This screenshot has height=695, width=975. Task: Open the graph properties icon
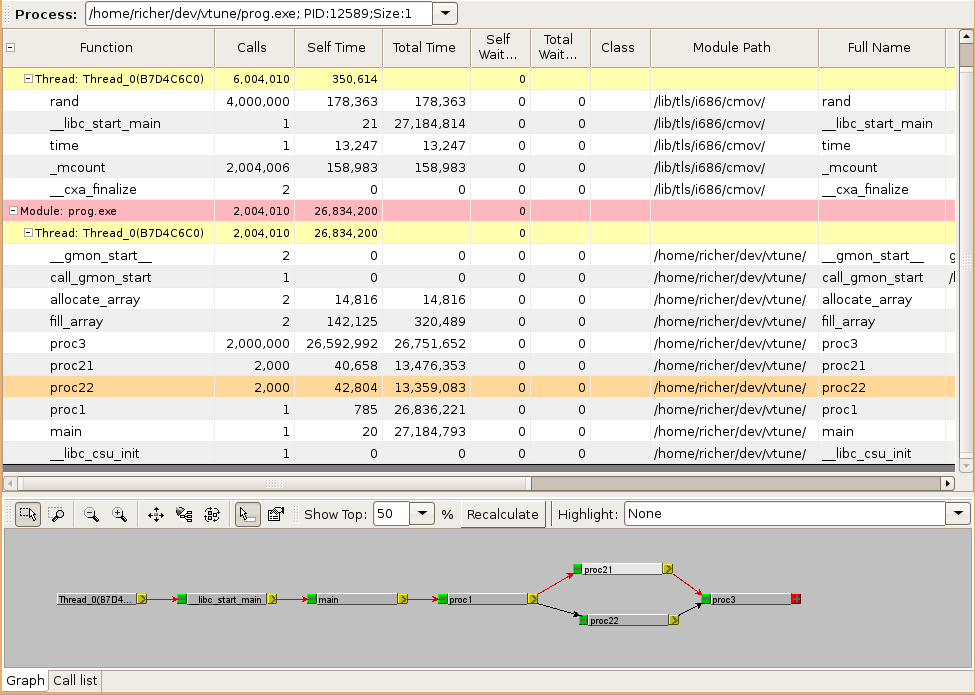click(x=276, y=514)
